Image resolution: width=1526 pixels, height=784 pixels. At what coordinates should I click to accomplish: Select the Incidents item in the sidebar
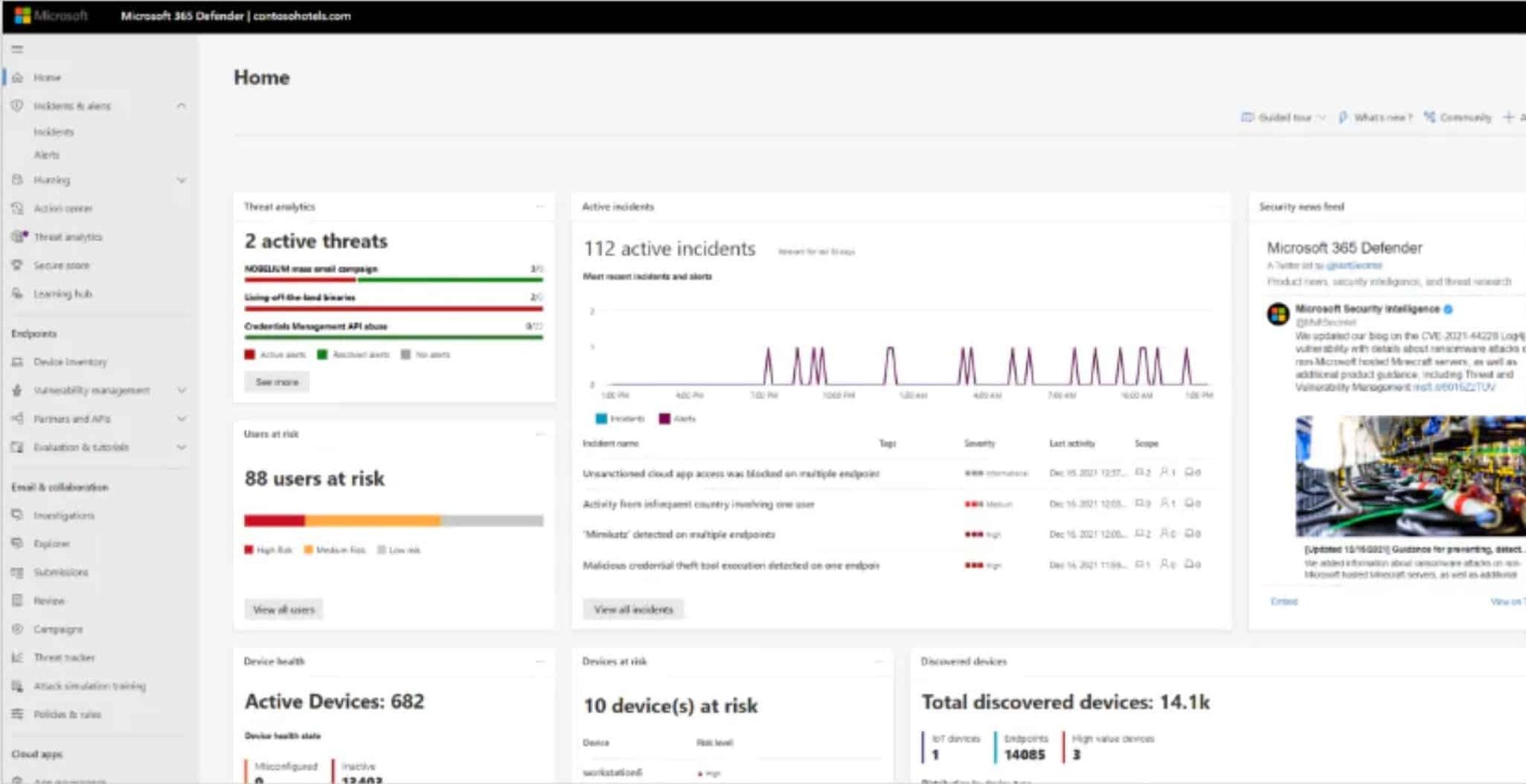54,131
